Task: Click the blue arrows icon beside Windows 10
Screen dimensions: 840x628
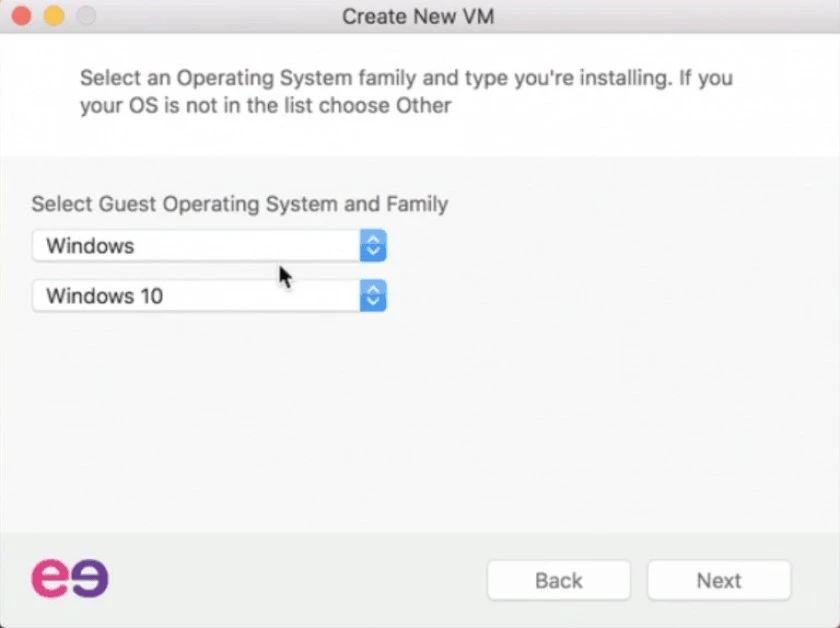Action: pyautogui.click(x=373, y=295)
